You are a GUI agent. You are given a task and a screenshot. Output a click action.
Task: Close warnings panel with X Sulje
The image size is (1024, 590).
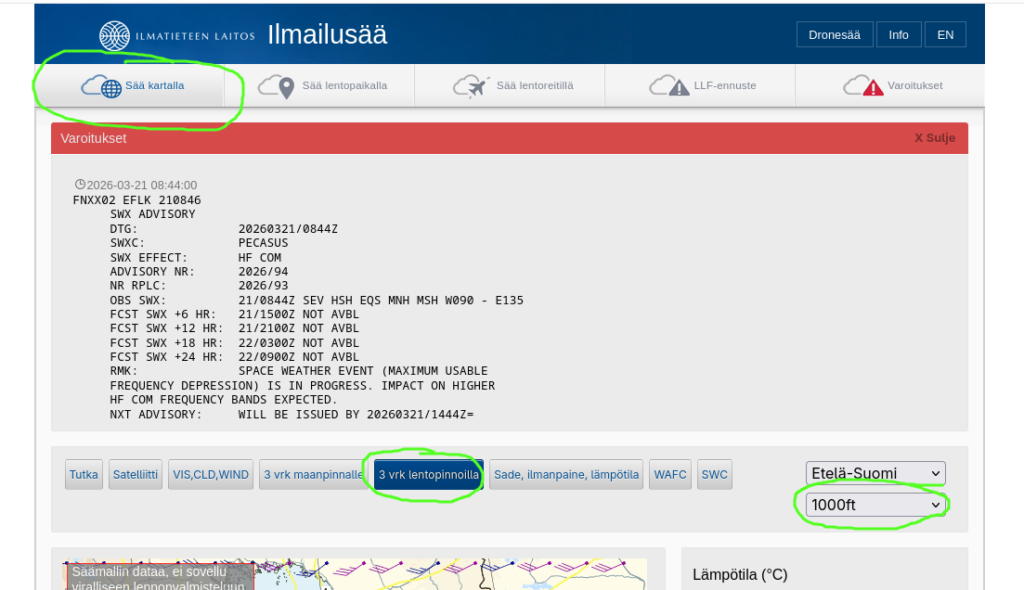[x=934, y=138]
